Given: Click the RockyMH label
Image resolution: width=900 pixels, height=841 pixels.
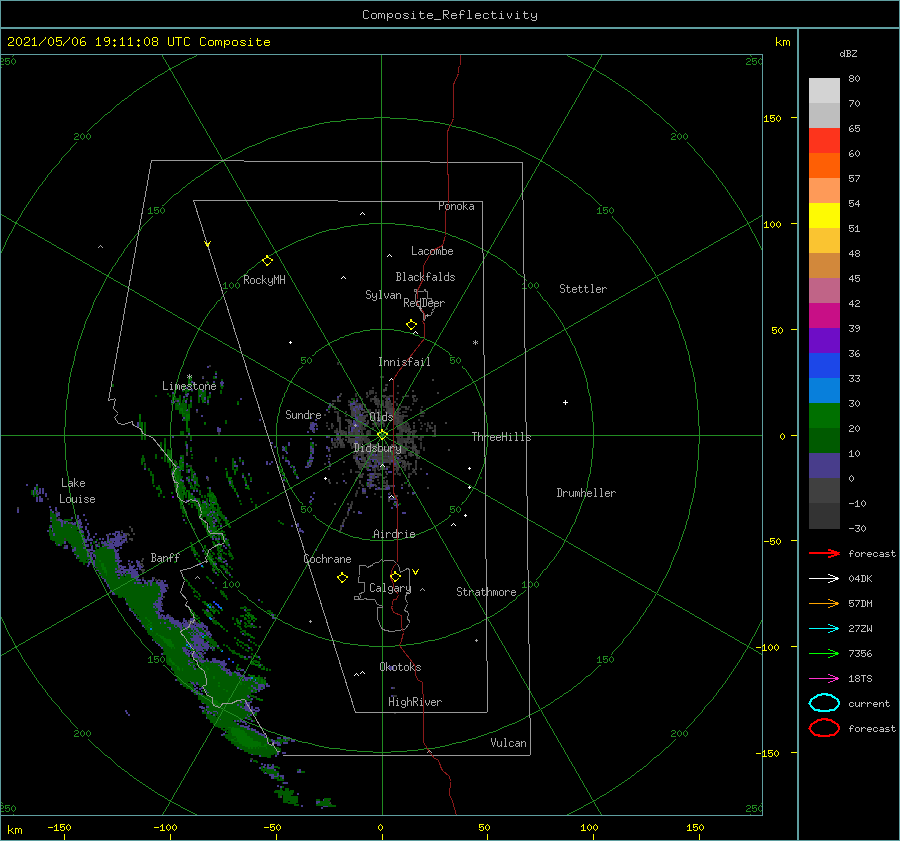Looking at the screenshot, I should pyautogui.click(x=264, y=280).
